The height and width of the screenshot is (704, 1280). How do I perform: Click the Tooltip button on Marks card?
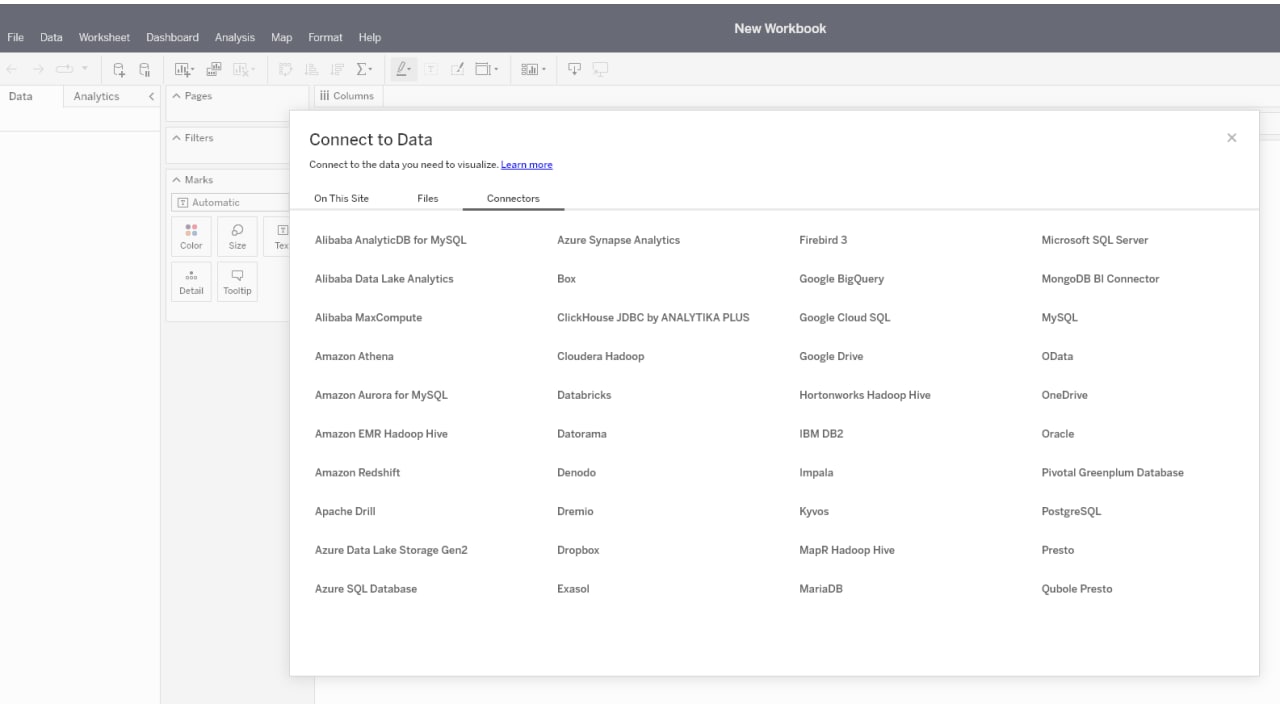(x=237, y=282)
